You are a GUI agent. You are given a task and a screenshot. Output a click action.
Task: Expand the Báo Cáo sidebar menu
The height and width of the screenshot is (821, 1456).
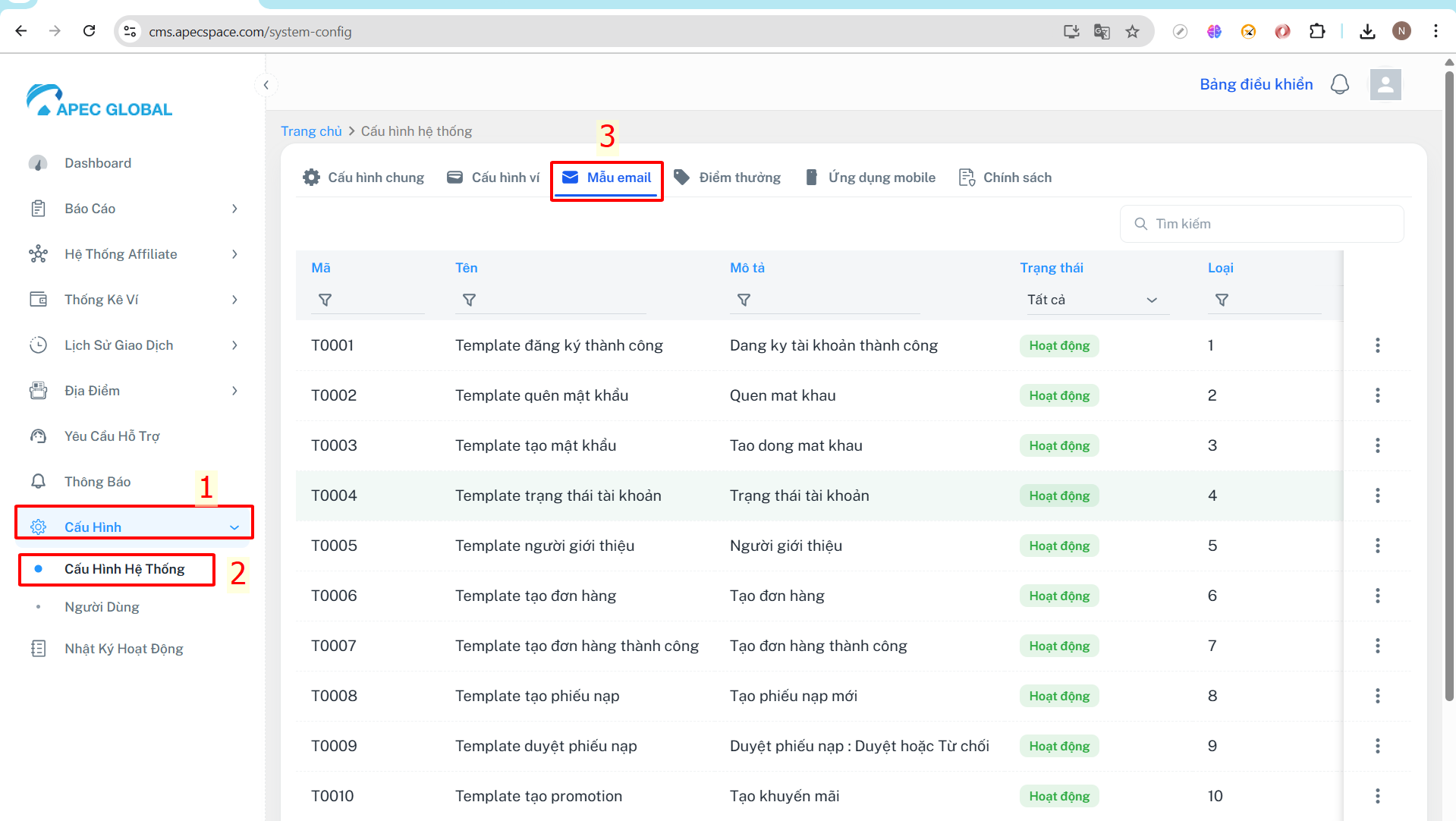point(133,209)
